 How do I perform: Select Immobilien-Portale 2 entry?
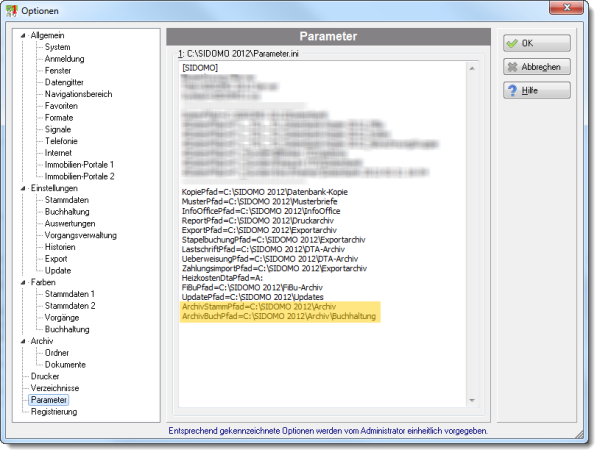[x=80, y=177]
